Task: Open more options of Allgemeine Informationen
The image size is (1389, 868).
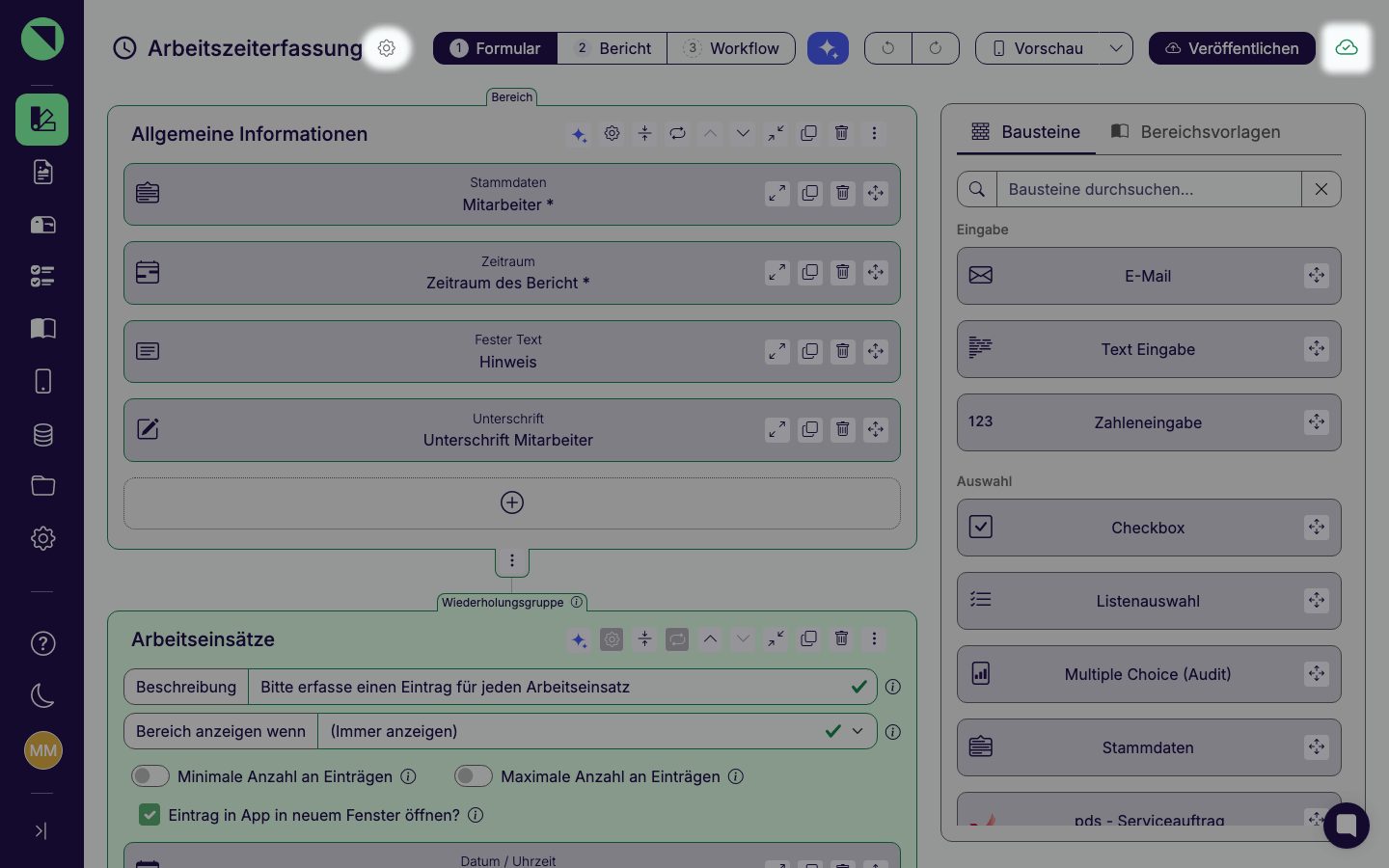Action: (874, 133)
